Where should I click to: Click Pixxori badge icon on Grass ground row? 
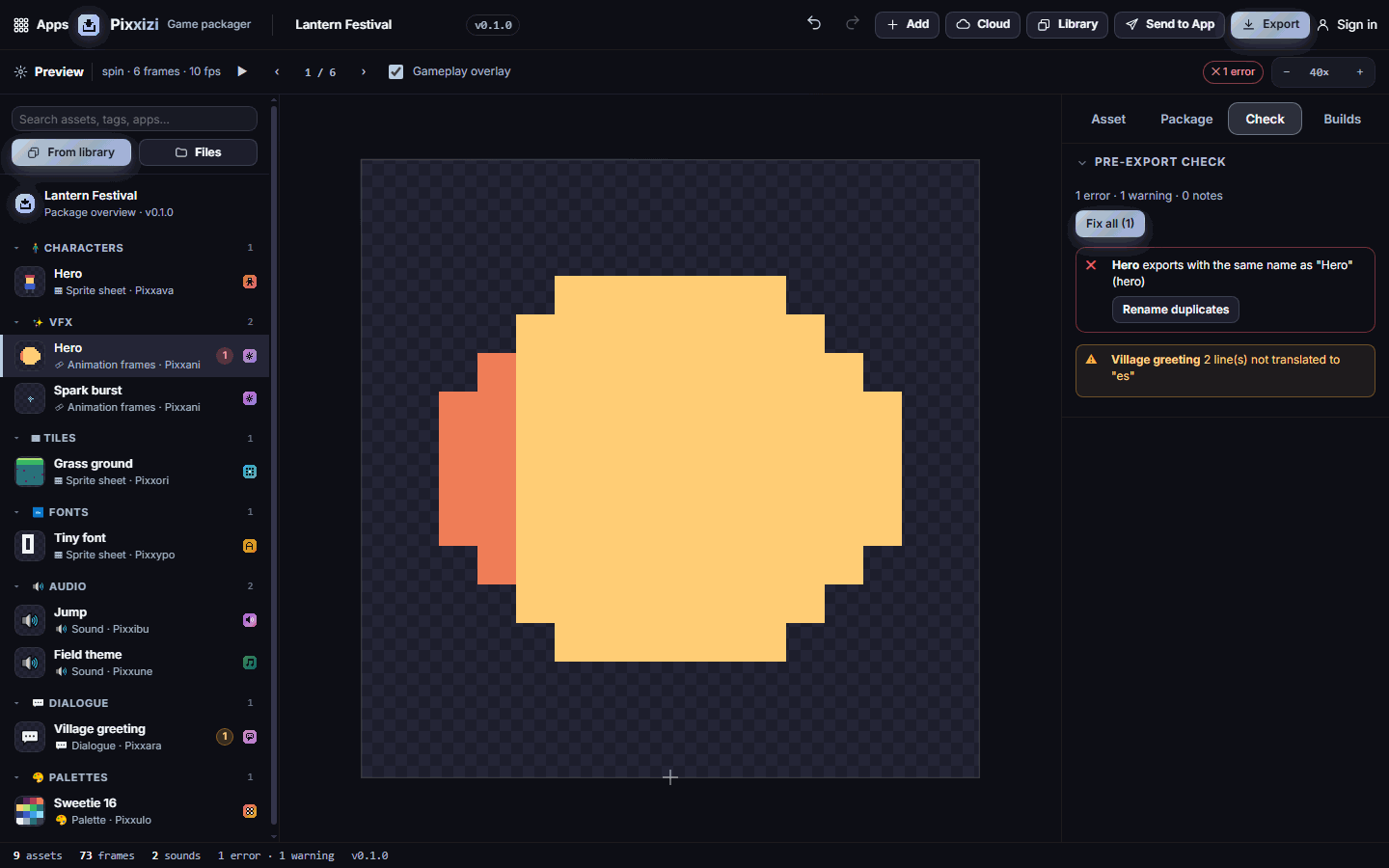point(250,472)
